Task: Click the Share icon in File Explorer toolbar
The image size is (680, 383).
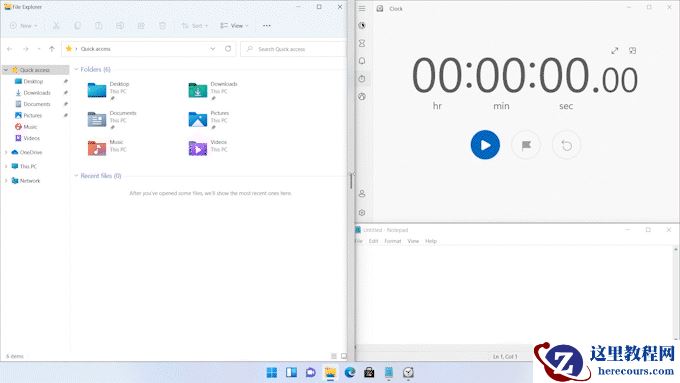Action: click(141, 26)
